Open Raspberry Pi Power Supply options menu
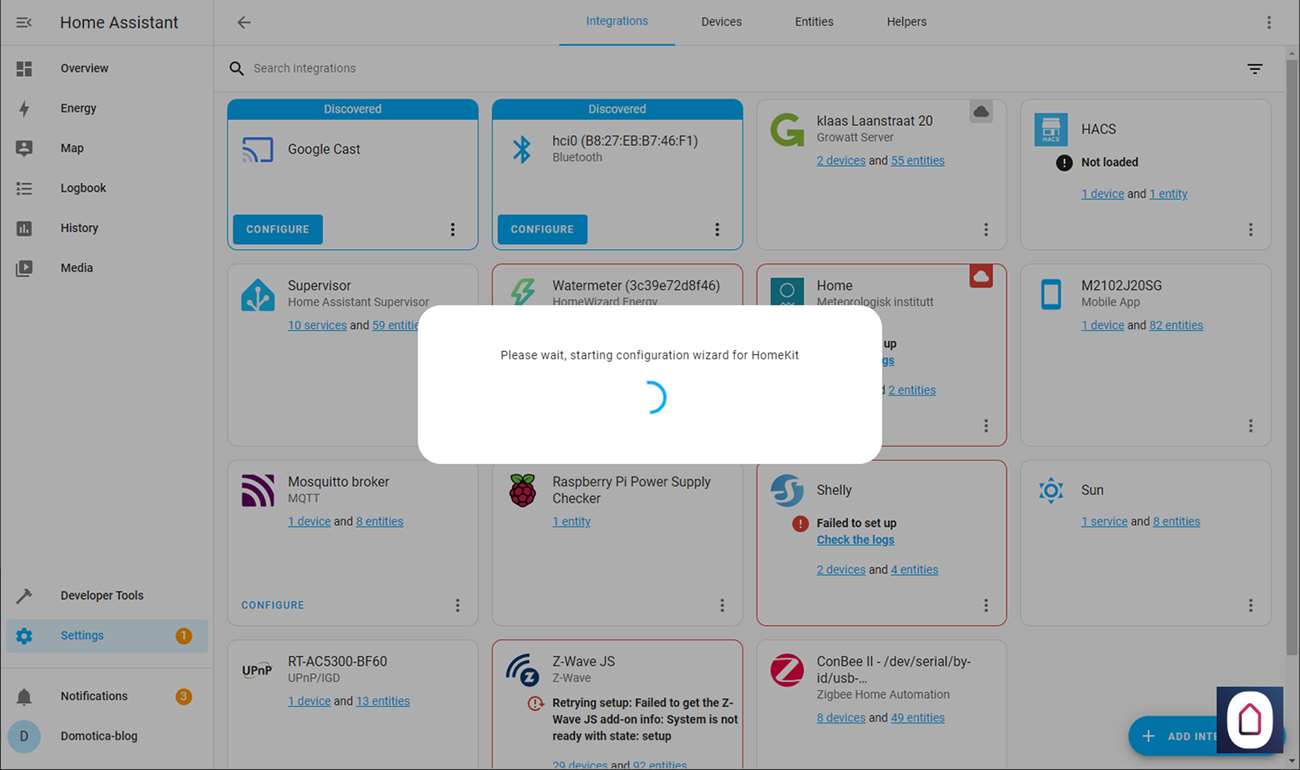The height and width of the screenshot is (770, 1300). pos(722,606)
